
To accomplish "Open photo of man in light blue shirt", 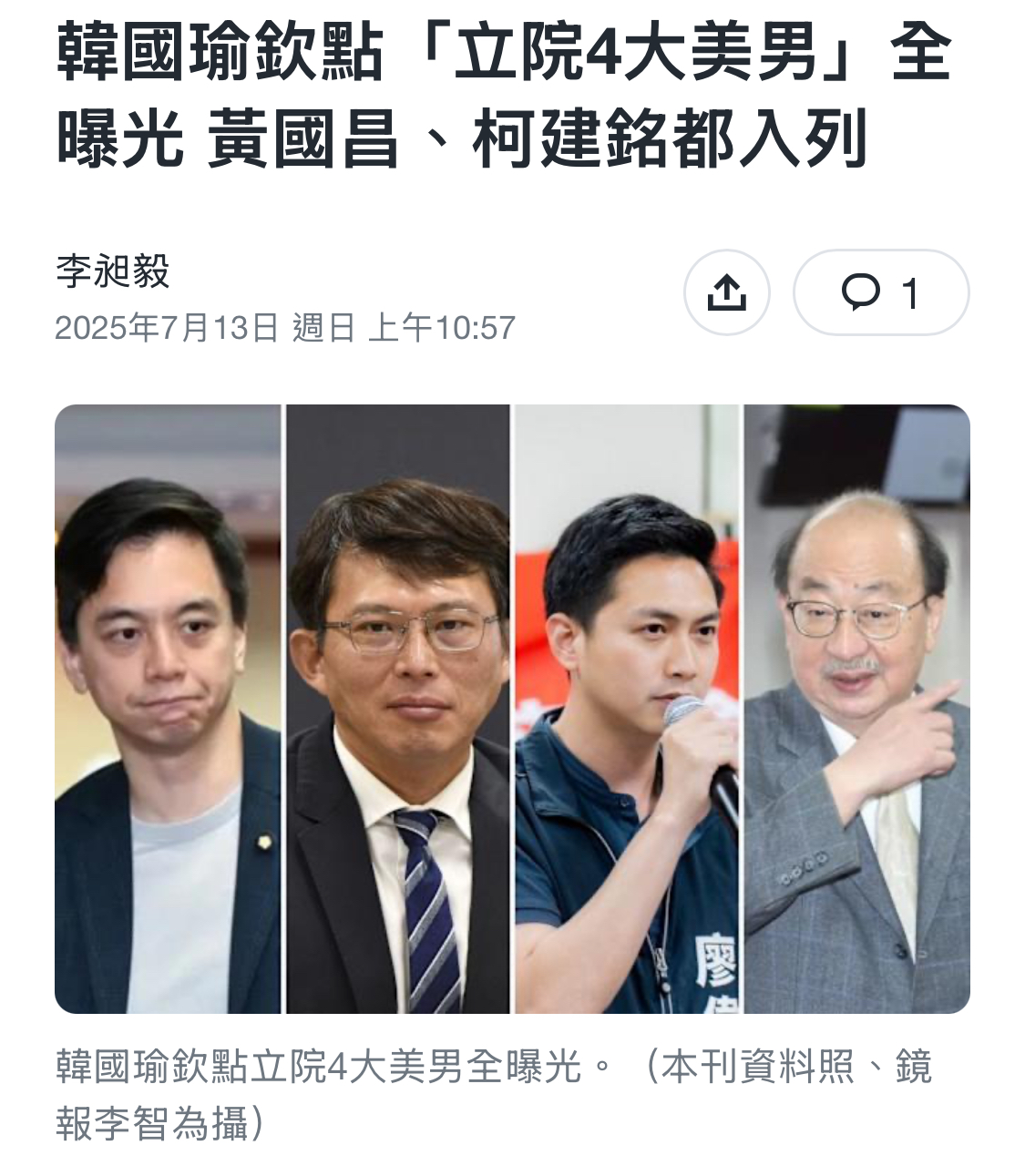I will click(x=169, y=709).
